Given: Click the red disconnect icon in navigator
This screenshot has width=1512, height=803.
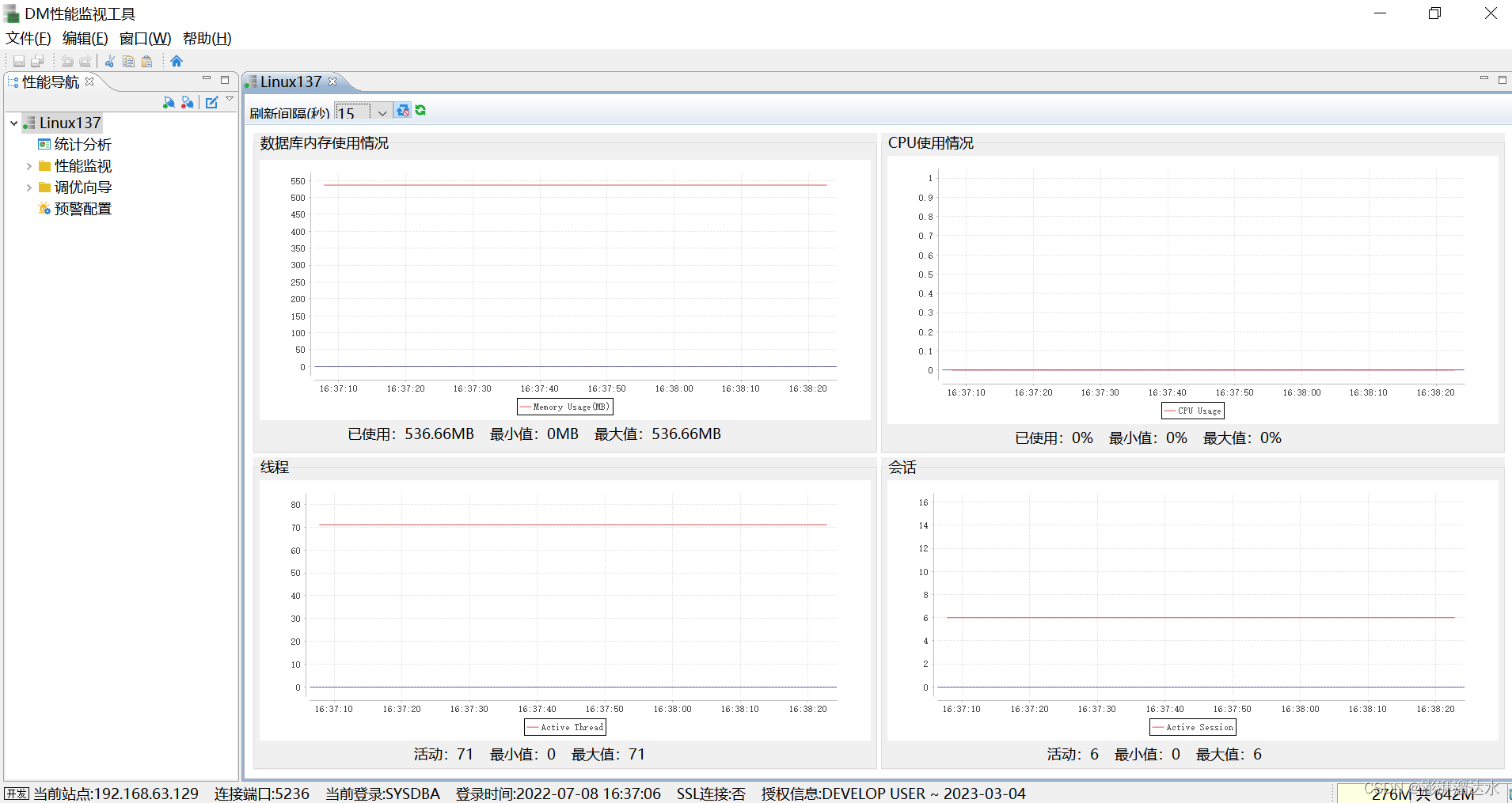Looking at the screenshot, I should tap(188, 103).
